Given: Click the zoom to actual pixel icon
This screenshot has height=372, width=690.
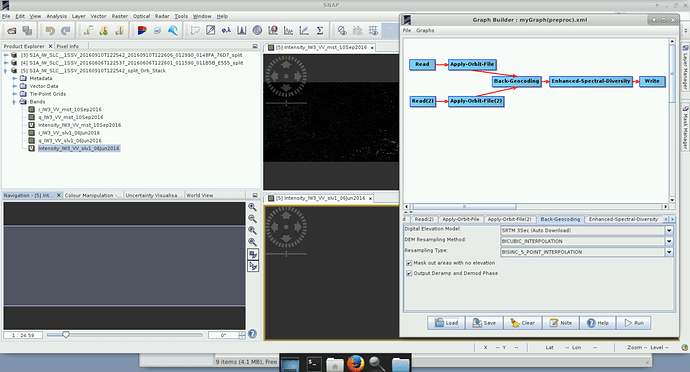Looking at the screenshot, I should click(253, 230).
